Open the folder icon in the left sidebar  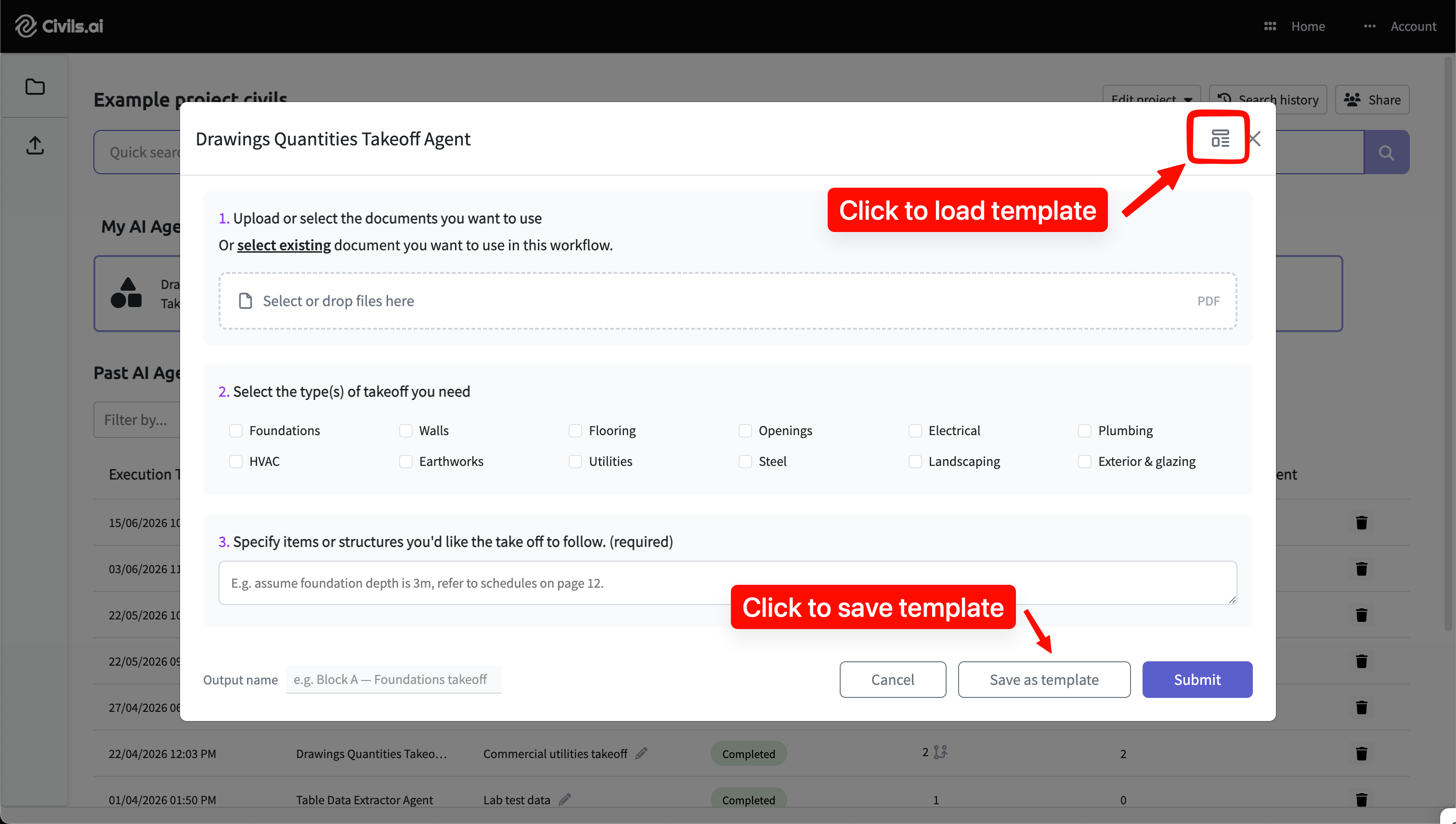pos(35,87)
